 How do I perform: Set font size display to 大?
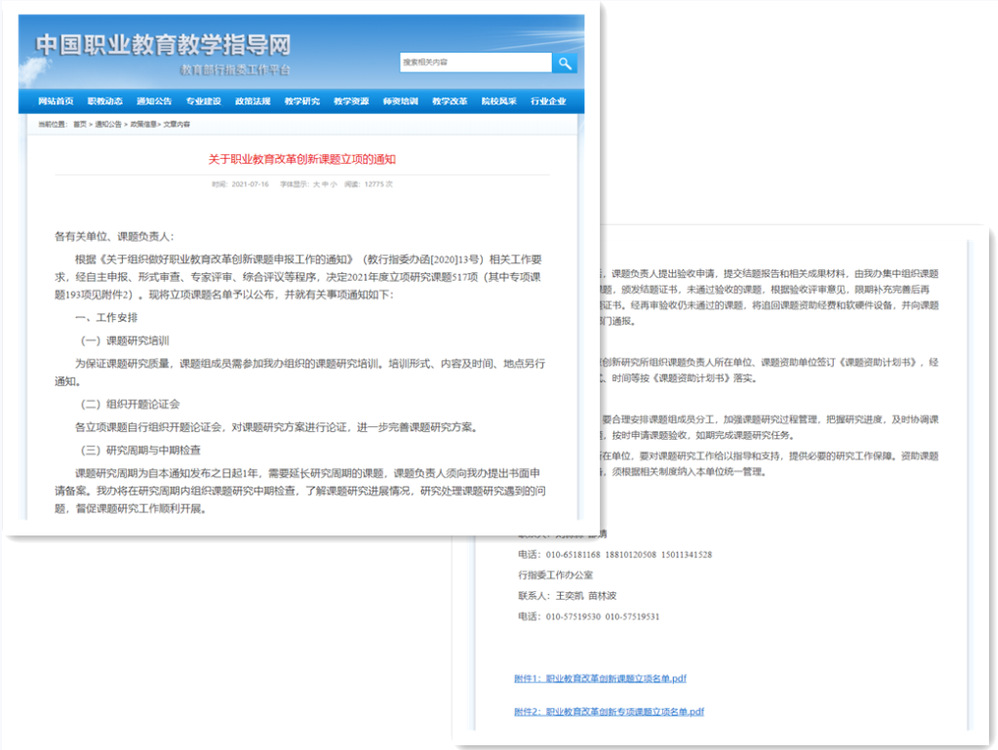tap(315, 185)
